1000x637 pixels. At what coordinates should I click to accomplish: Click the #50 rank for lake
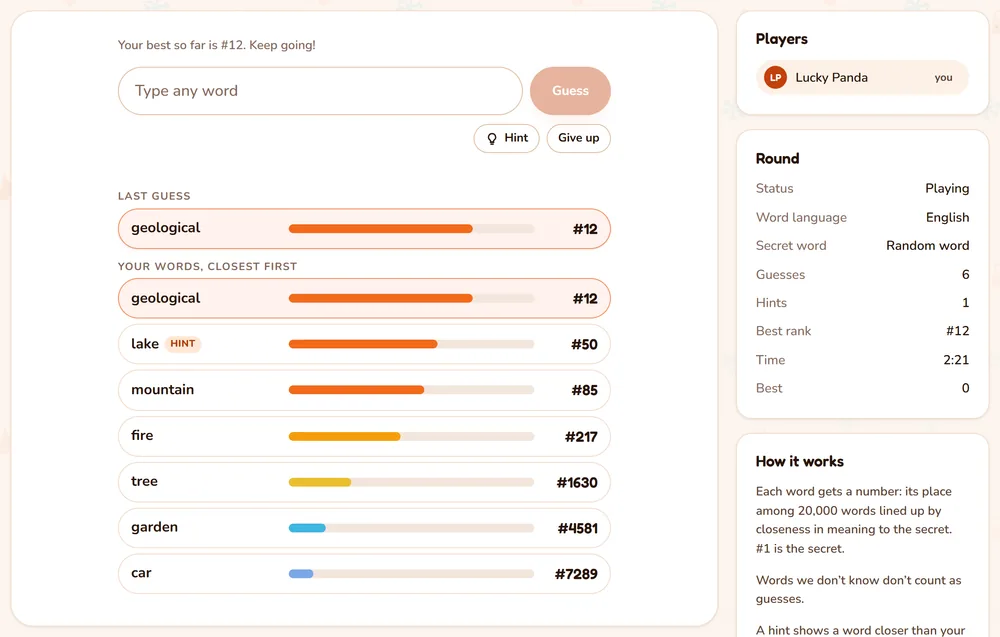(584, 344)
